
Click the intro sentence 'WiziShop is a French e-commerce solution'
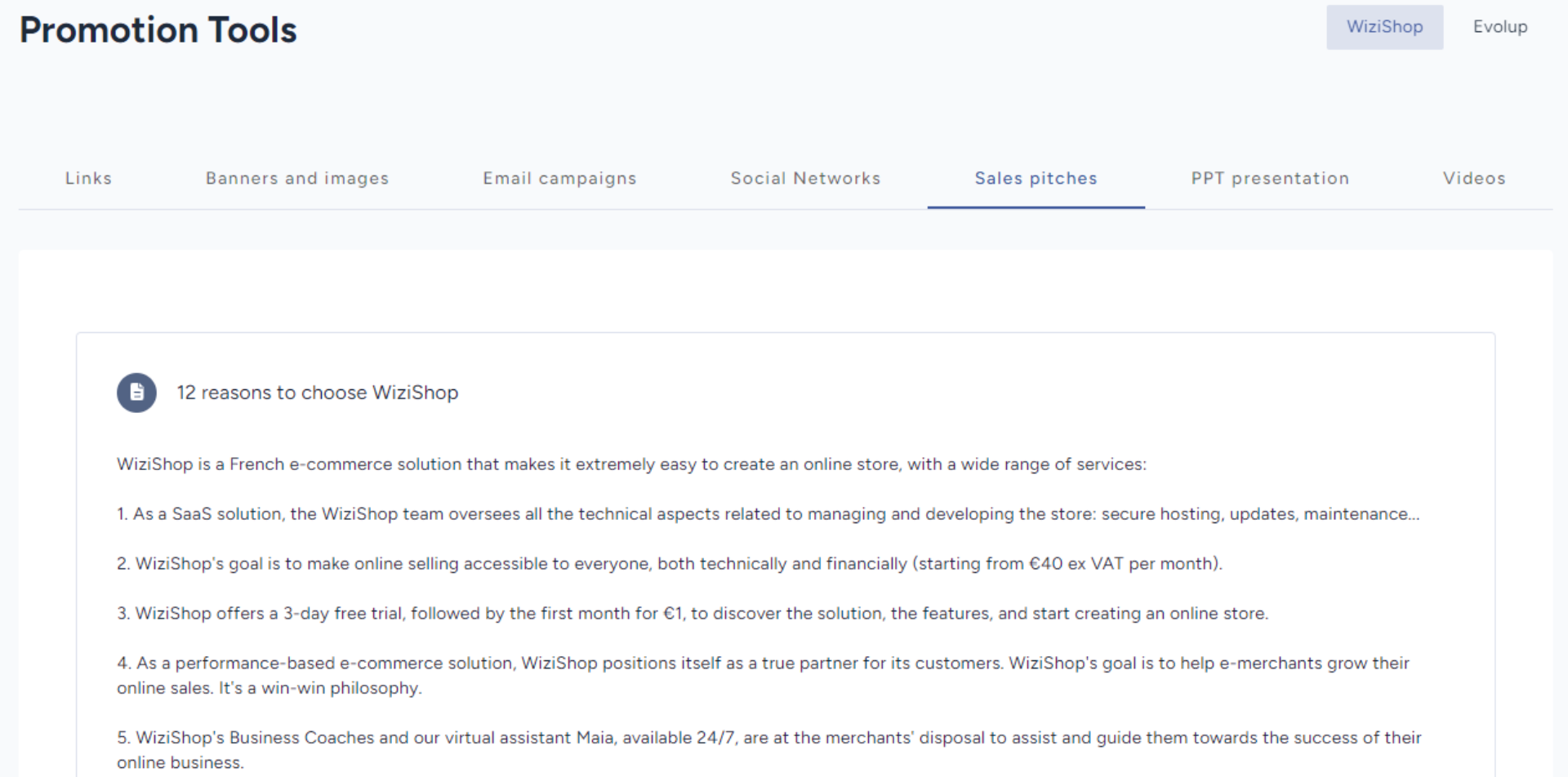[x=631, y=464]
